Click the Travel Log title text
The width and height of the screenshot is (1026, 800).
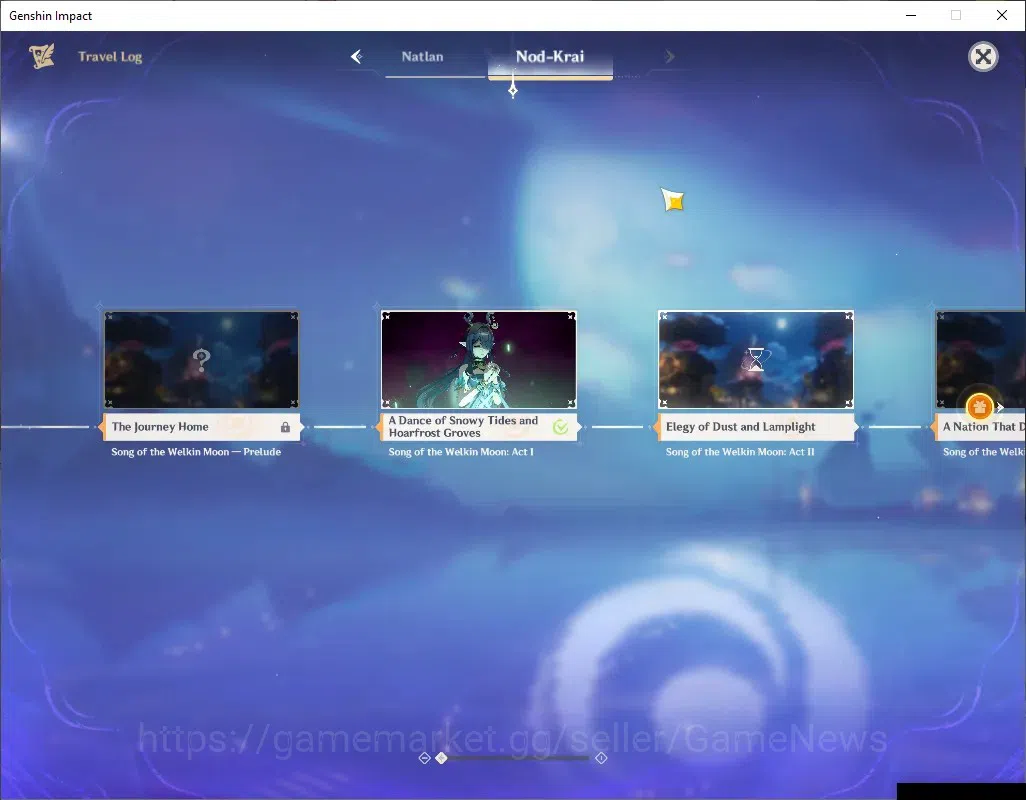point(110,56)
